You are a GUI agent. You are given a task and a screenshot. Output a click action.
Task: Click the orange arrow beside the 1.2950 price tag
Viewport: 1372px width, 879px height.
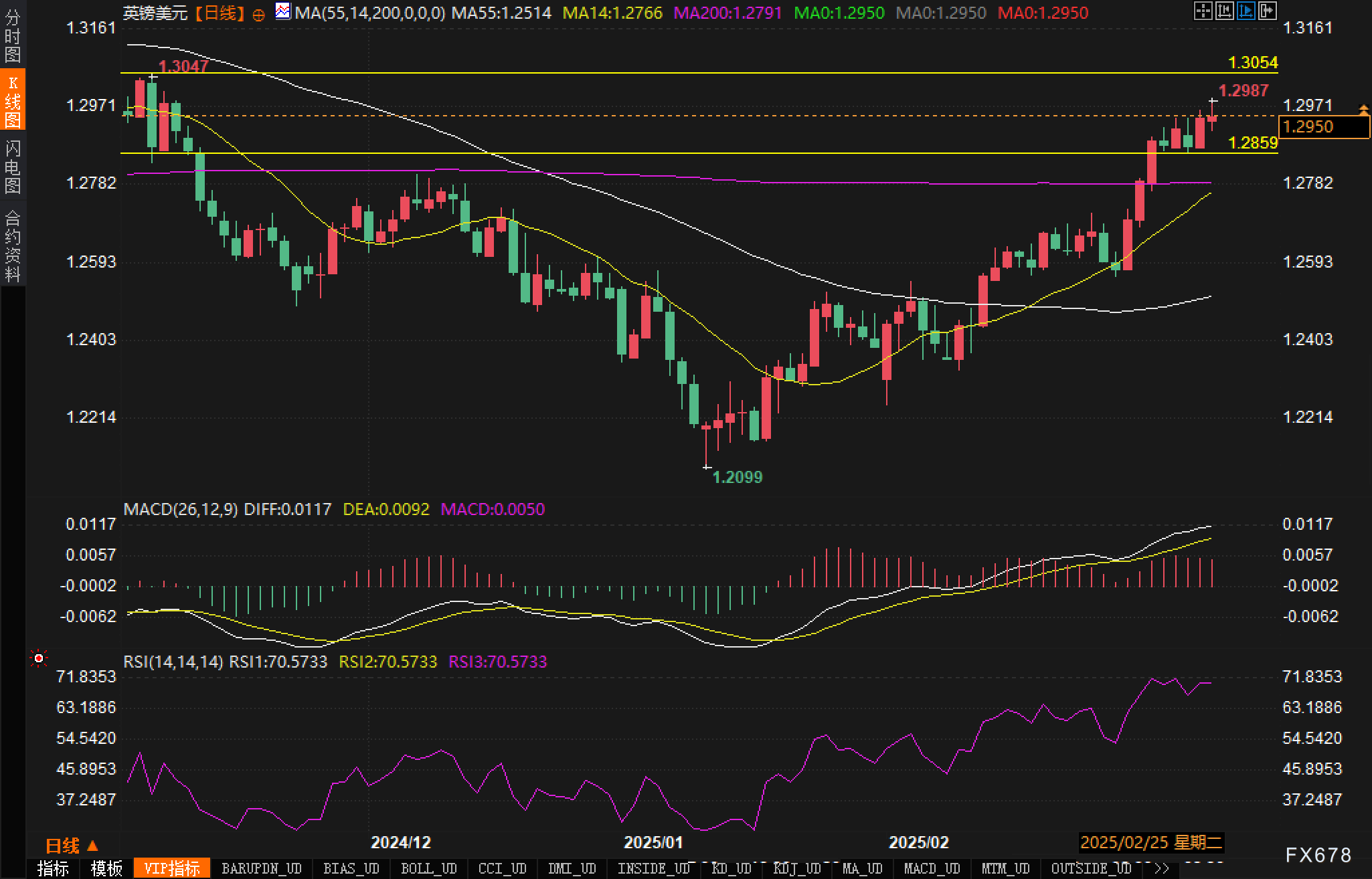tap(1363, 110)
